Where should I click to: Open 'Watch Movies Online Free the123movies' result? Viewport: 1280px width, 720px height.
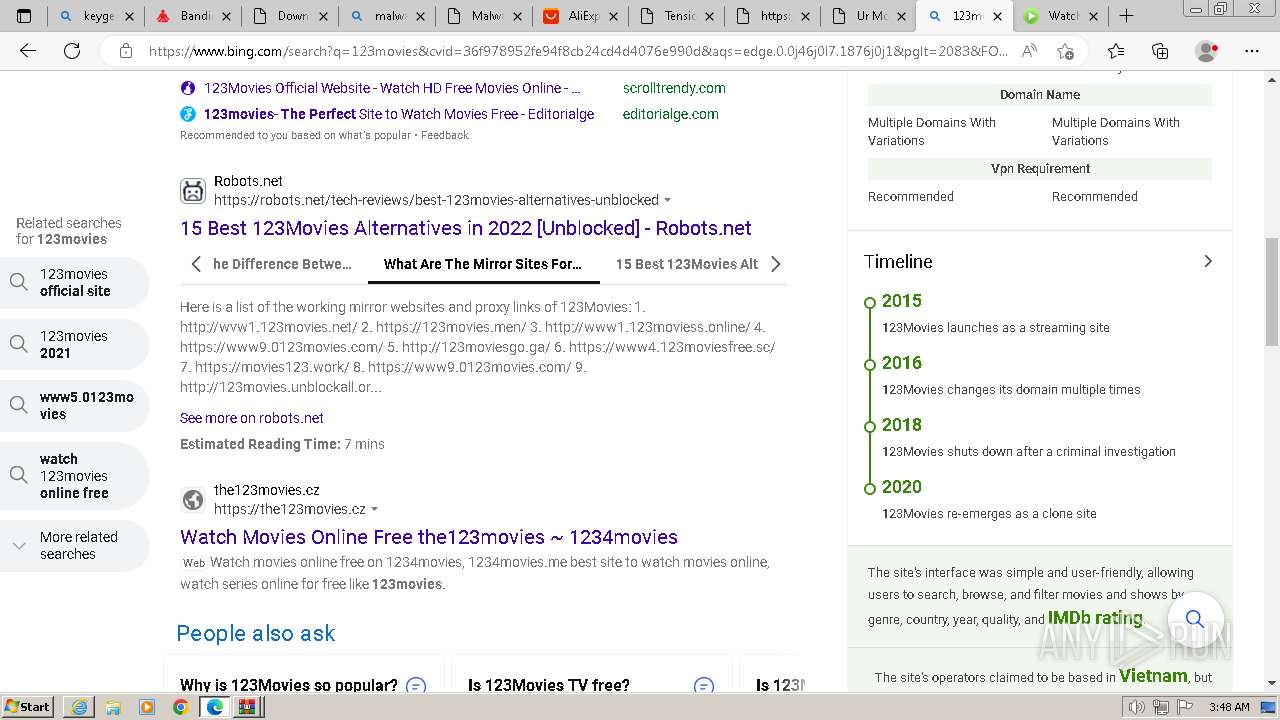[429, 537]
